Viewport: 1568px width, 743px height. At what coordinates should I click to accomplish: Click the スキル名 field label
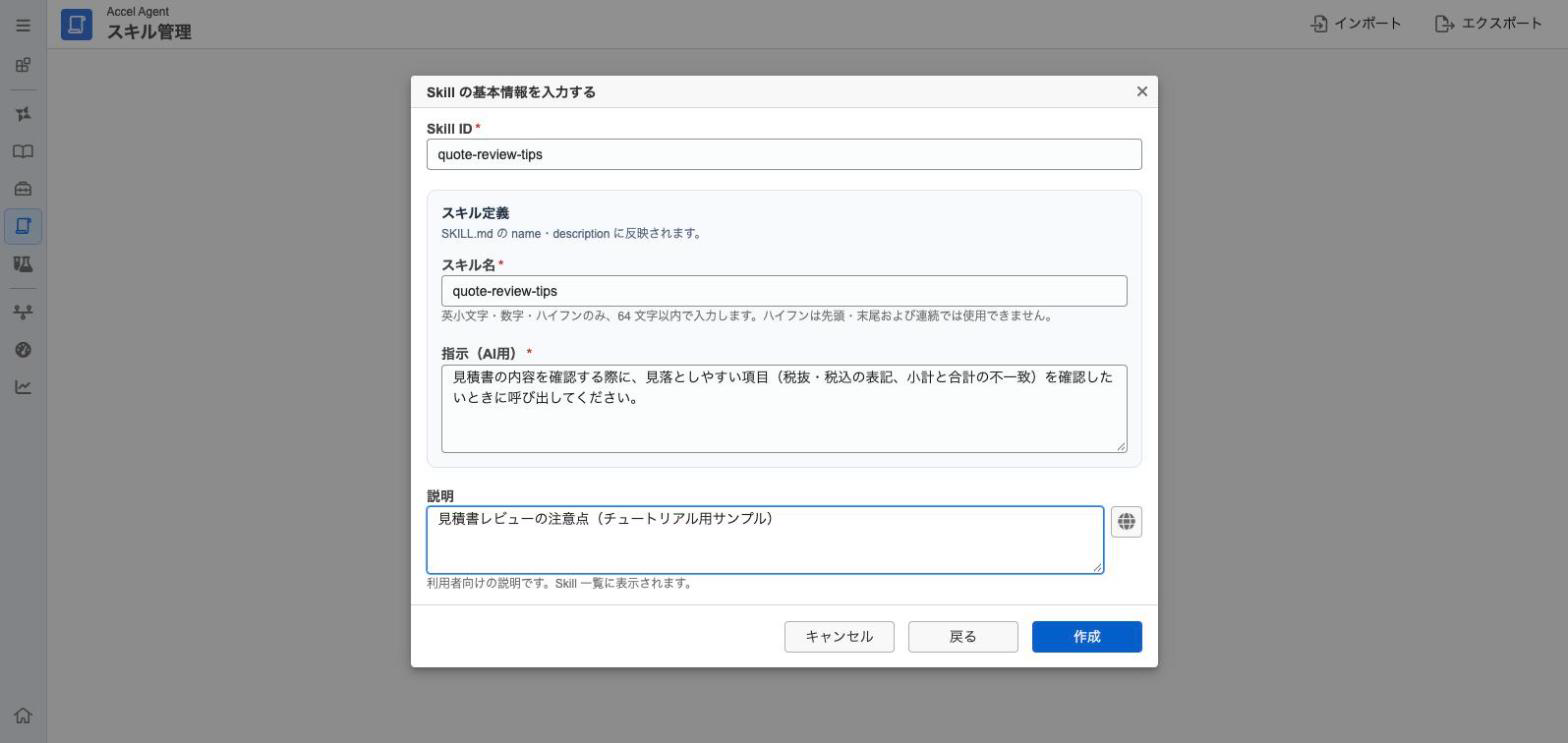[x=469, y=265]
